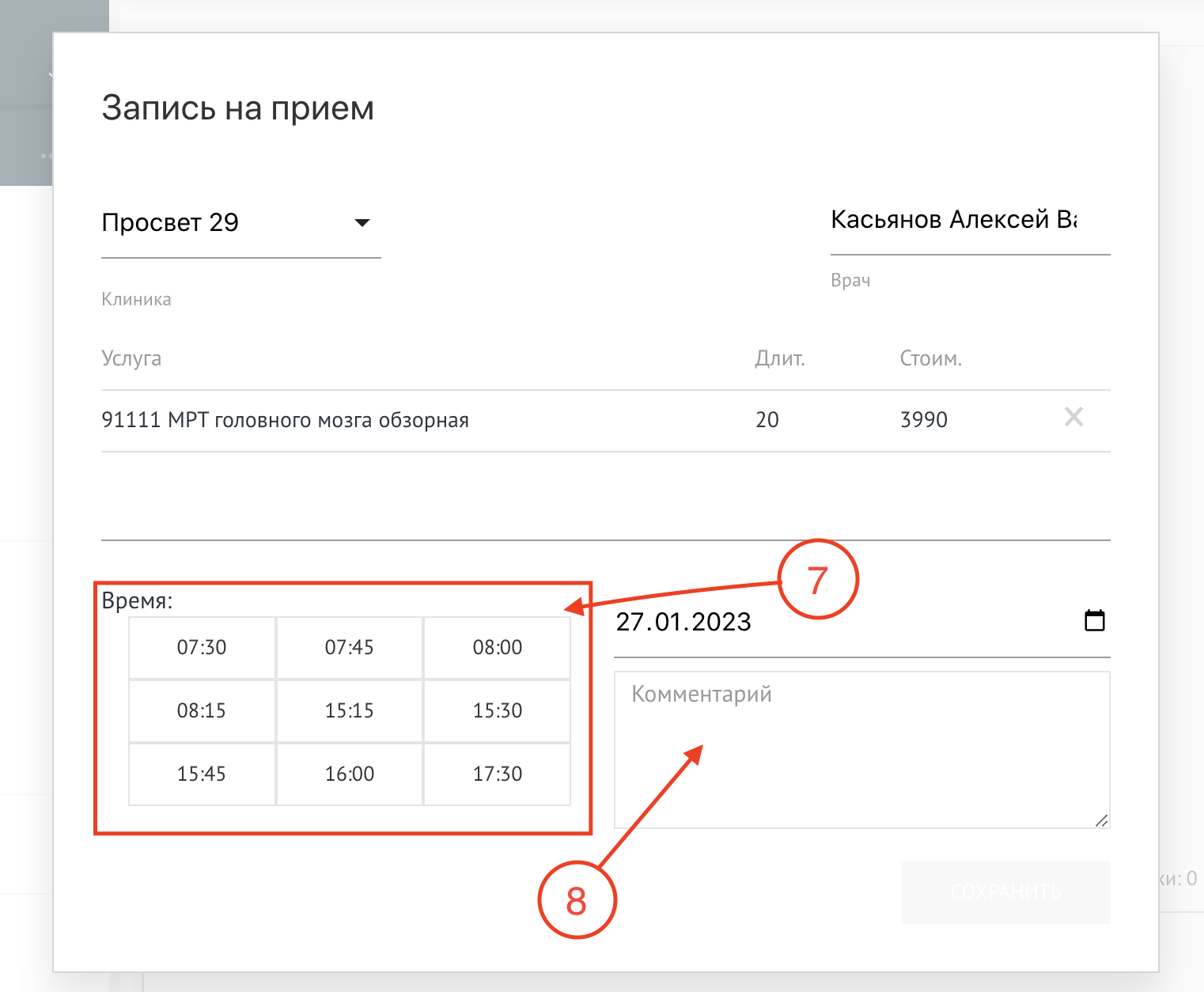The height and width of the screenshot is (992, 1204).
Task: Click the comment box resize handle
Action: pyautogui.click(x=1101, y=820)
